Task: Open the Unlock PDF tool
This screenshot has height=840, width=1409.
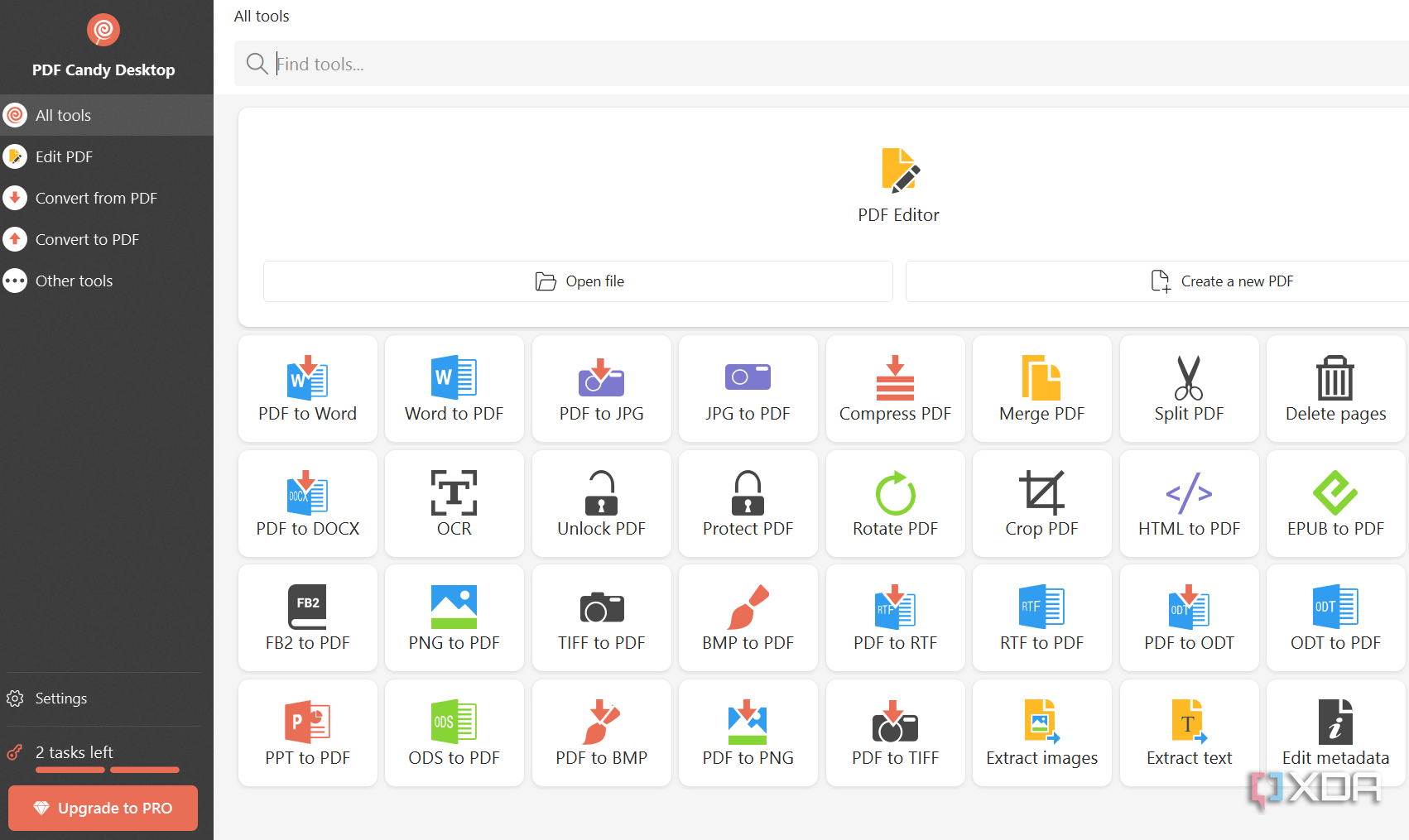Action: (601, 503)
